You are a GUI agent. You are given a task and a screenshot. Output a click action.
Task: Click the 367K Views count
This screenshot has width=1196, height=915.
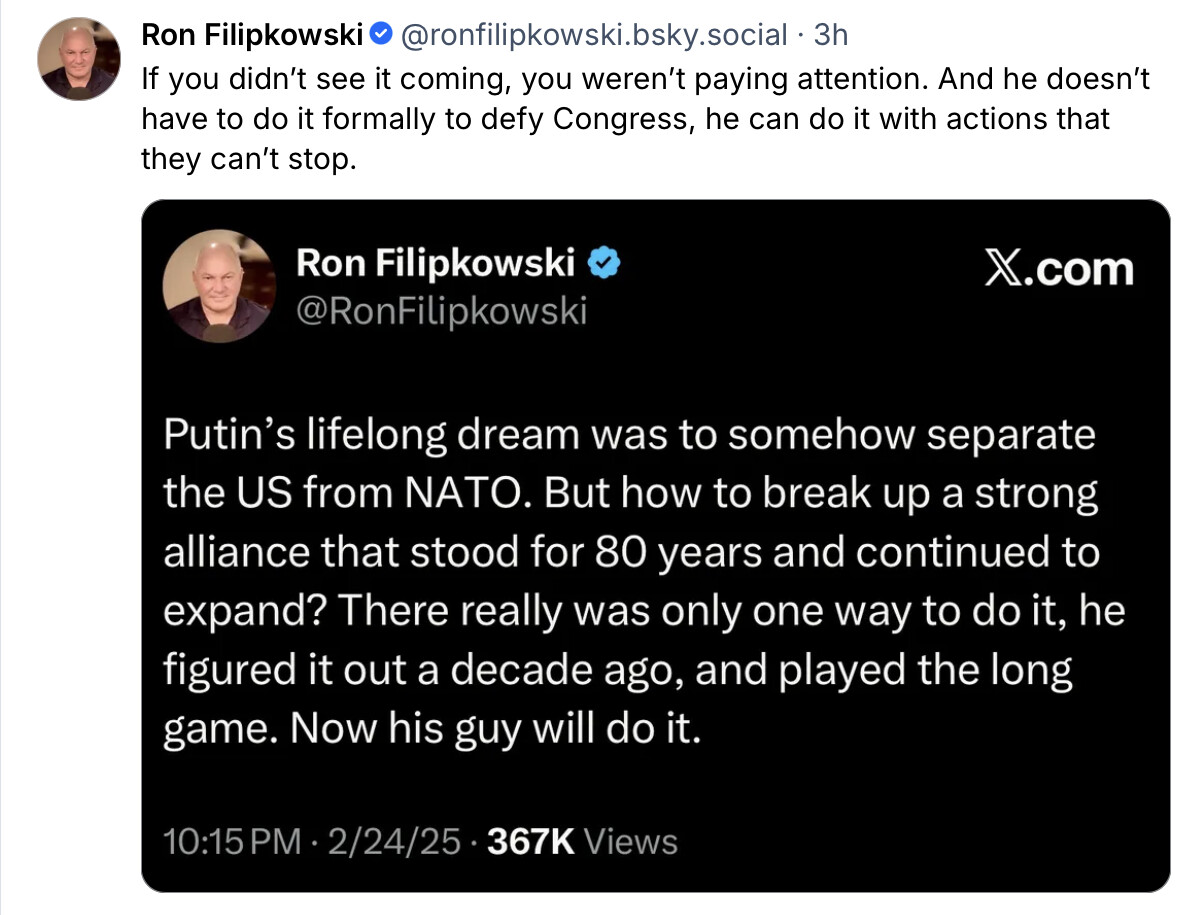582,842
